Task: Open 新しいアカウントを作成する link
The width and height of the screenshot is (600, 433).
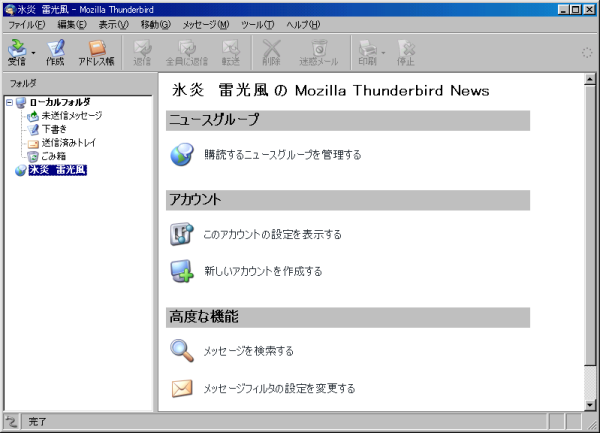Action: click(263, 272)
